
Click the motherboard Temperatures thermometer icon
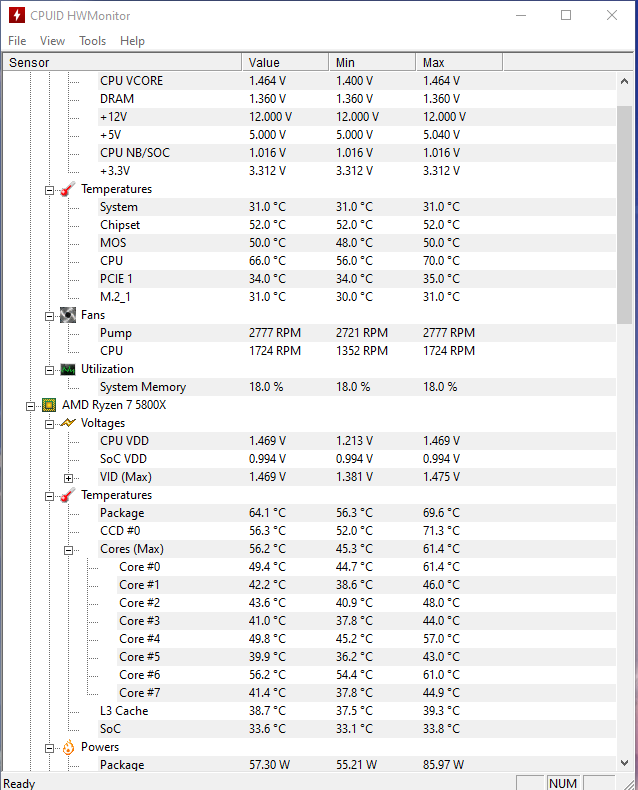pyautogui.click(x=68, y=189)
